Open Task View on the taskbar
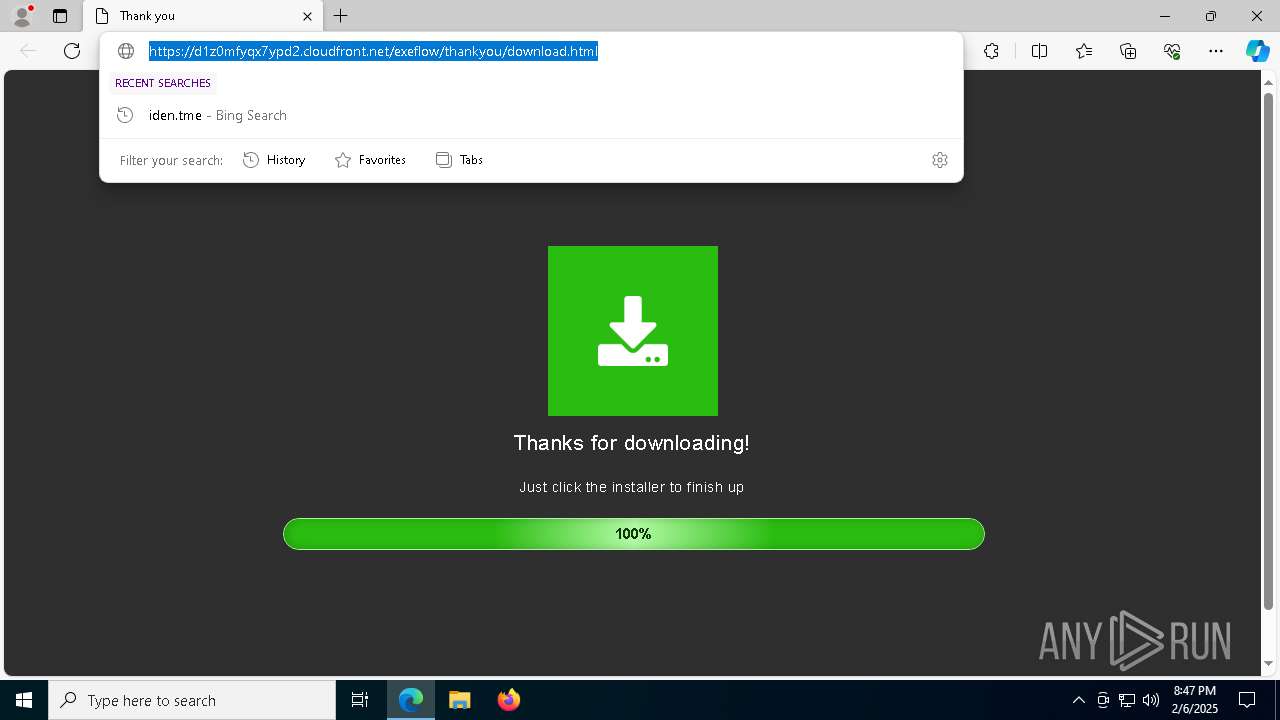The image size is (1280, 720). tap(360, 700)
